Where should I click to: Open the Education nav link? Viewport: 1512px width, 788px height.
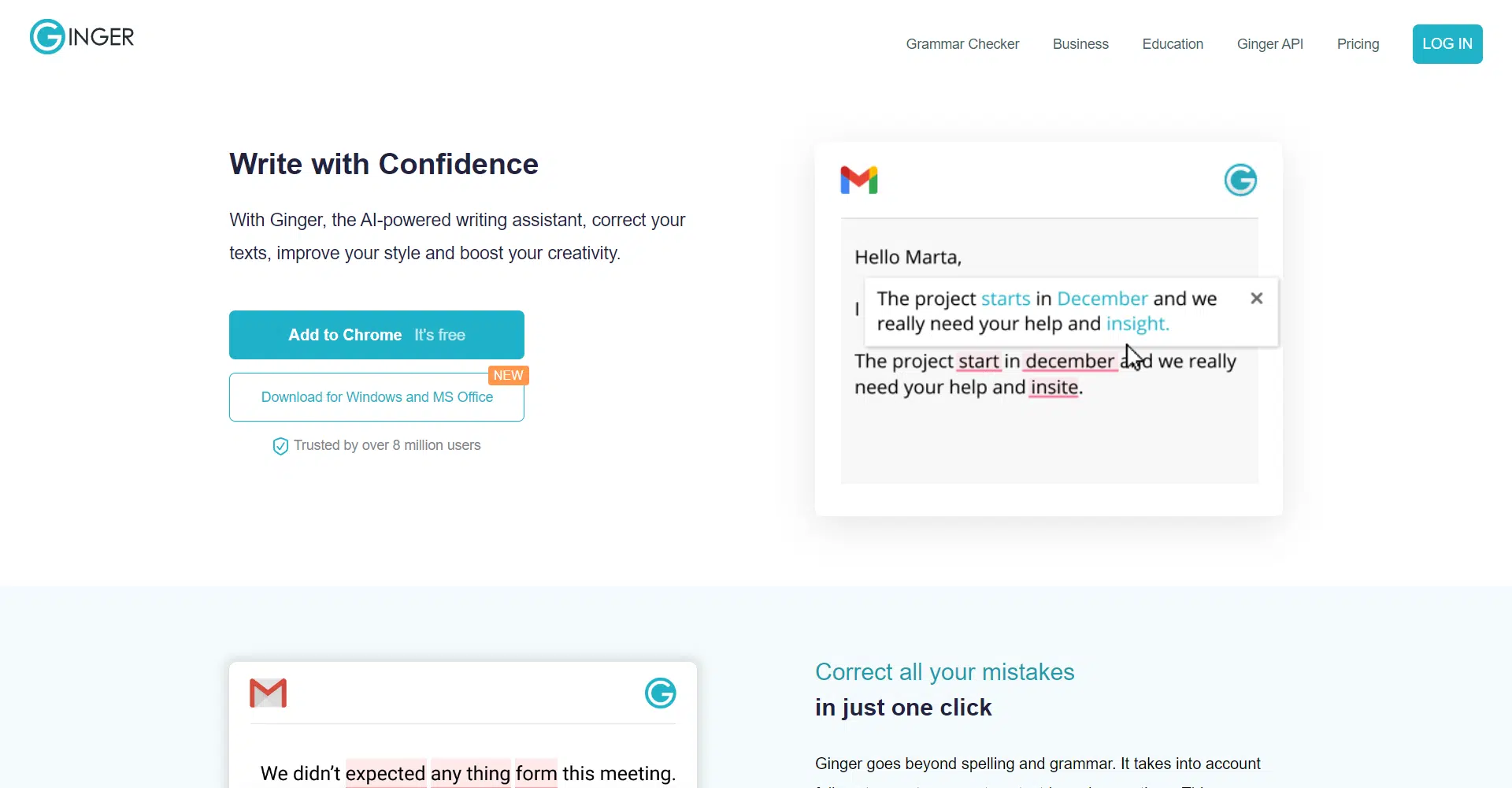(1173, 44)
